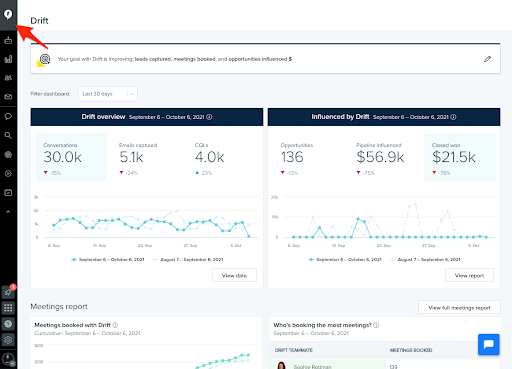This screenshot has width=512, height=369.
Task: Open the bar chart Reports sidebar icon
Action: pos(8,59)
